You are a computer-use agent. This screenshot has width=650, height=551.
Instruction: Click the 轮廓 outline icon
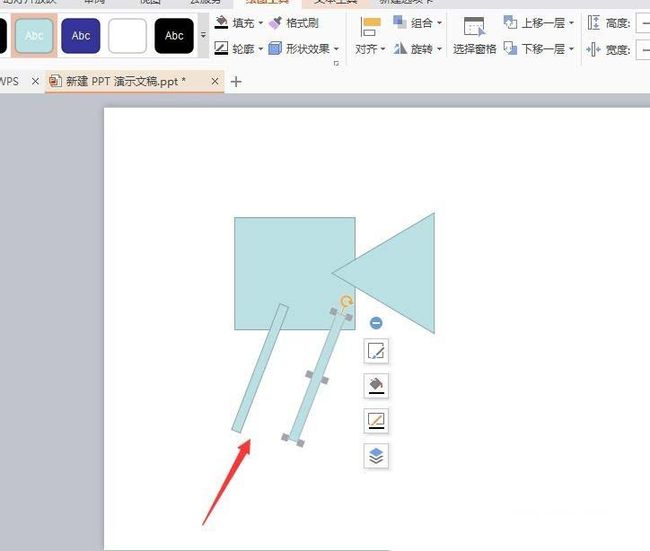tap(221, 49)
